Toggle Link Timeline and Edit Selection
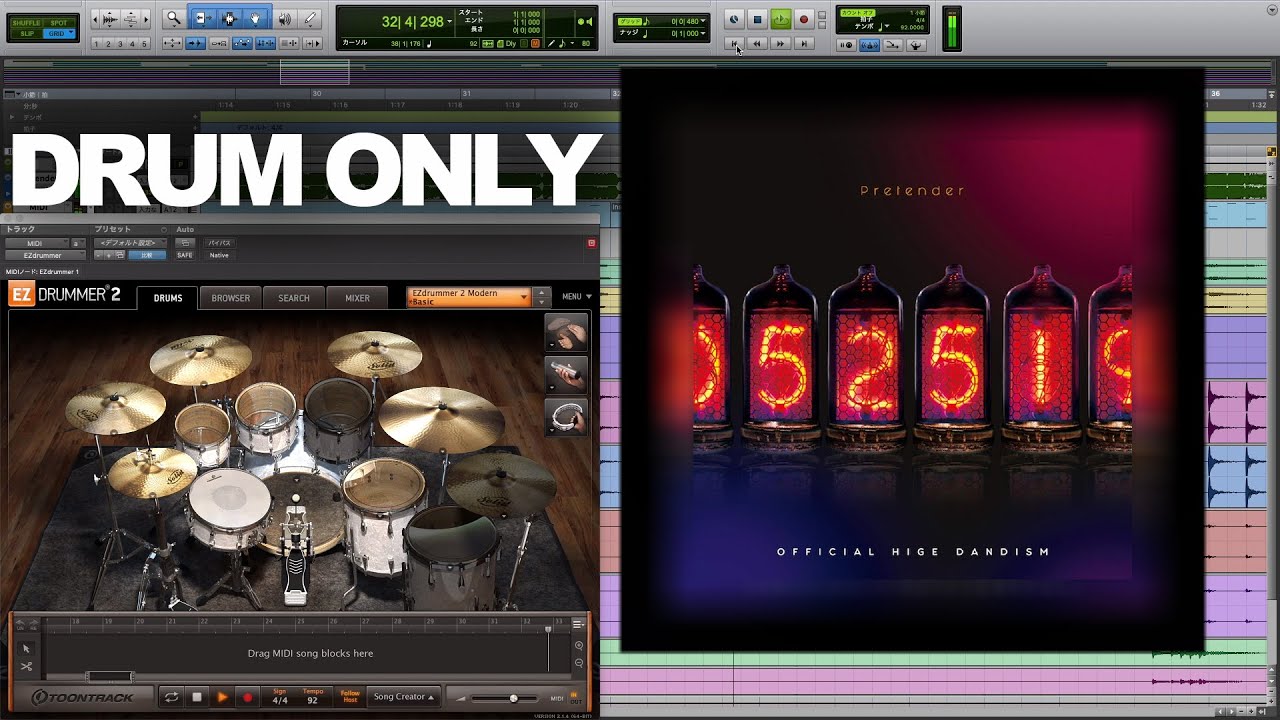This screenshot has width=1280, height=720. pos(265,43)
